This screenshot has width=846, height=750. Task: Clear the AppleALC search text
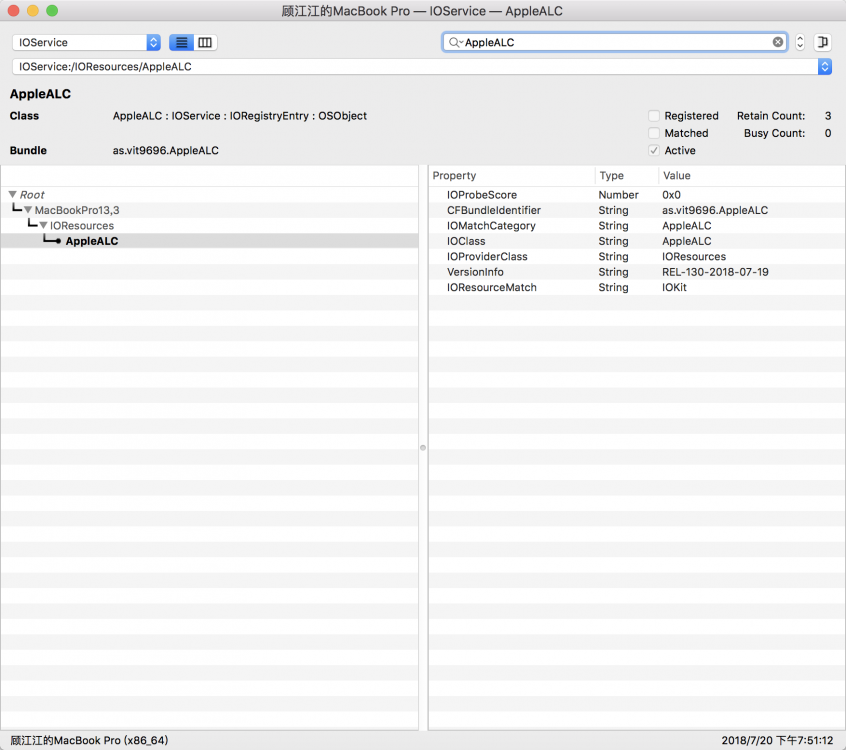pyautogui.click(x=777, y=42)
